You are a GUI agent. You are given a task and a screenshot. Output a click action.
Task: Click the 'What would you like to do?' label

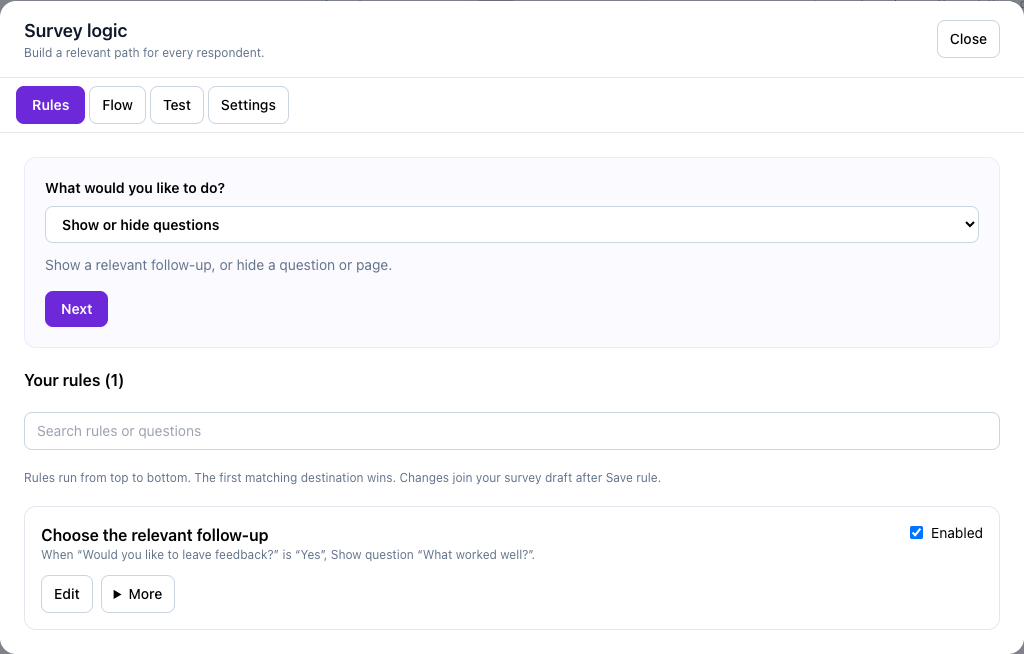(135, 188)
